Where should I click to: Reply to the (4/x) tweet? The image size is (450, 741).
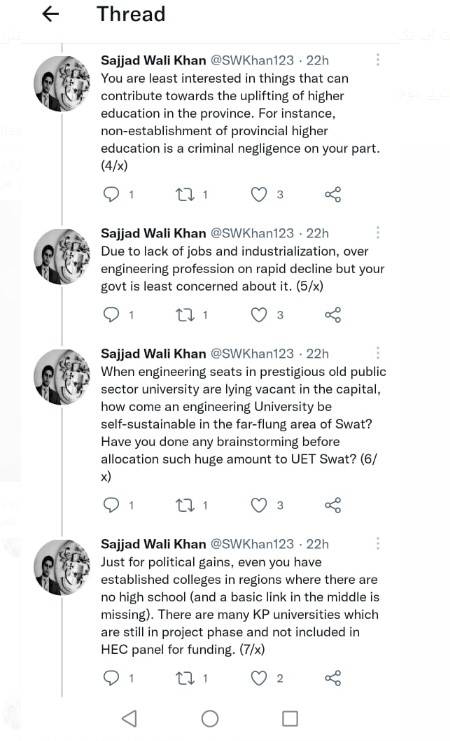click(111, 194)
